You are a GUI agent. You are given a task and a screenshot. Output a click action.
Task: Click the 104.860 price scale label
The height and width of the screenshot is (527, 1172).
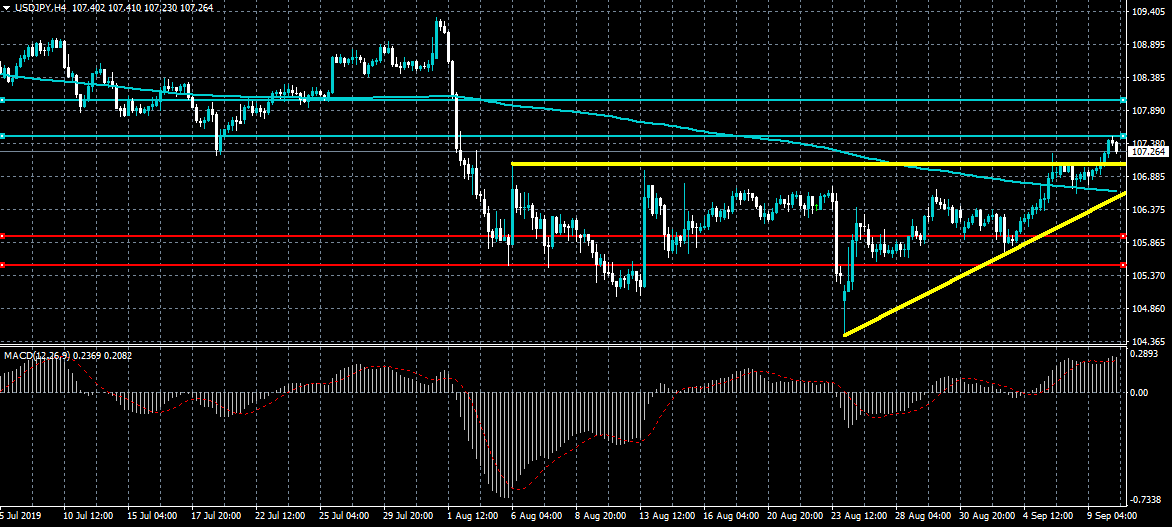pyautogui.click(x=1148, y=309)
